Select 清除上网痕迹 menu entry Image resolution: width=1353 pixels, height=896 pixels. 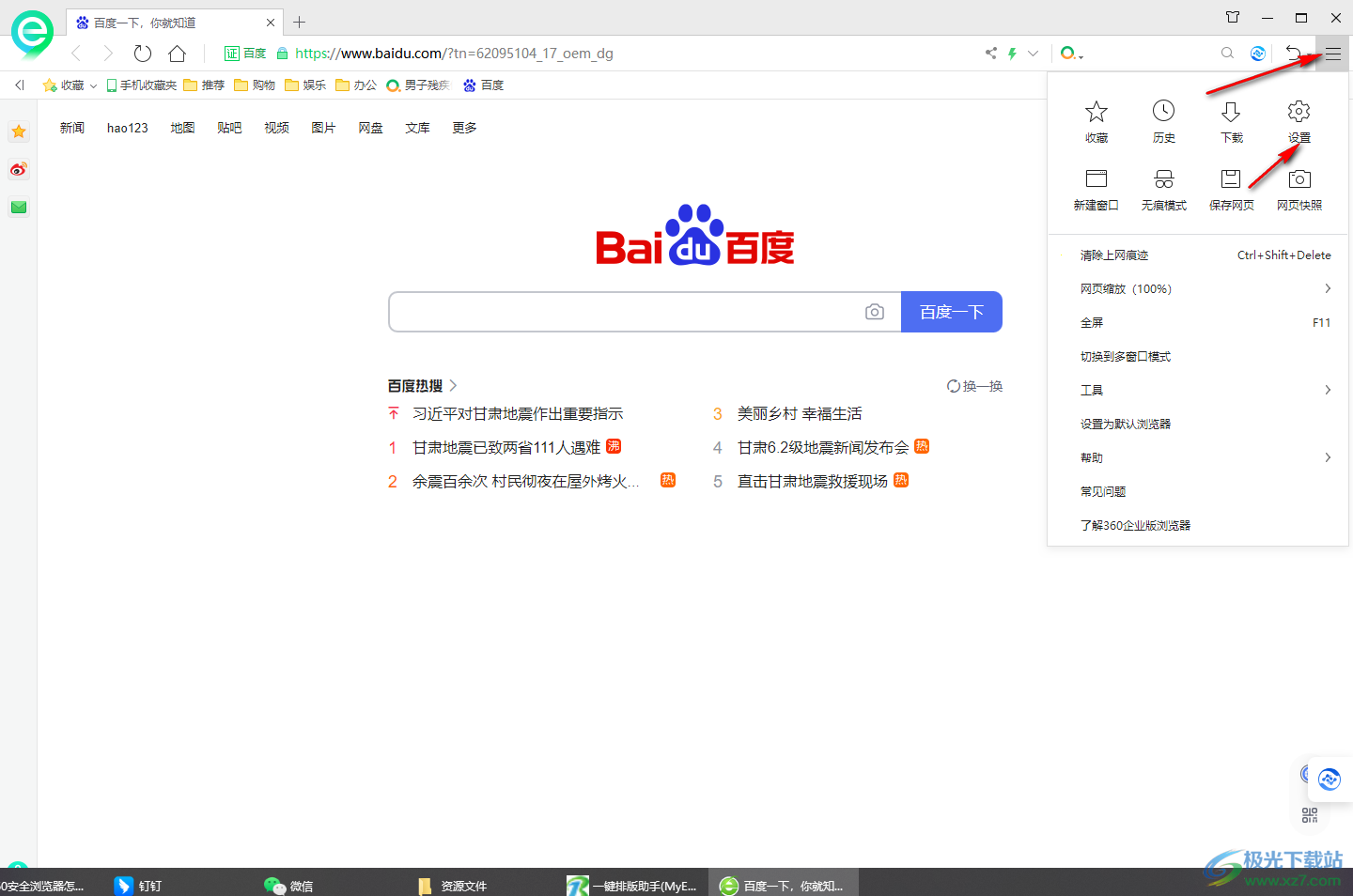tap(1198, 255)
